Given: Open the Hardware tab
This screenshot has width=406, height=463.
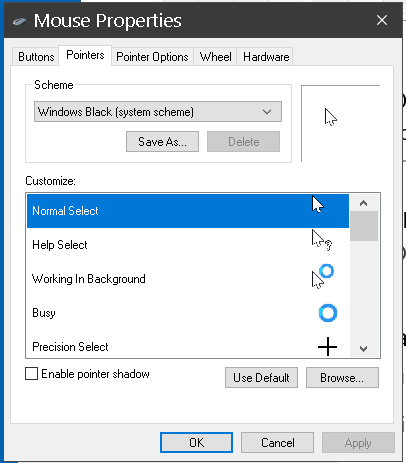Looking at the screenshot, I should 266,57.
